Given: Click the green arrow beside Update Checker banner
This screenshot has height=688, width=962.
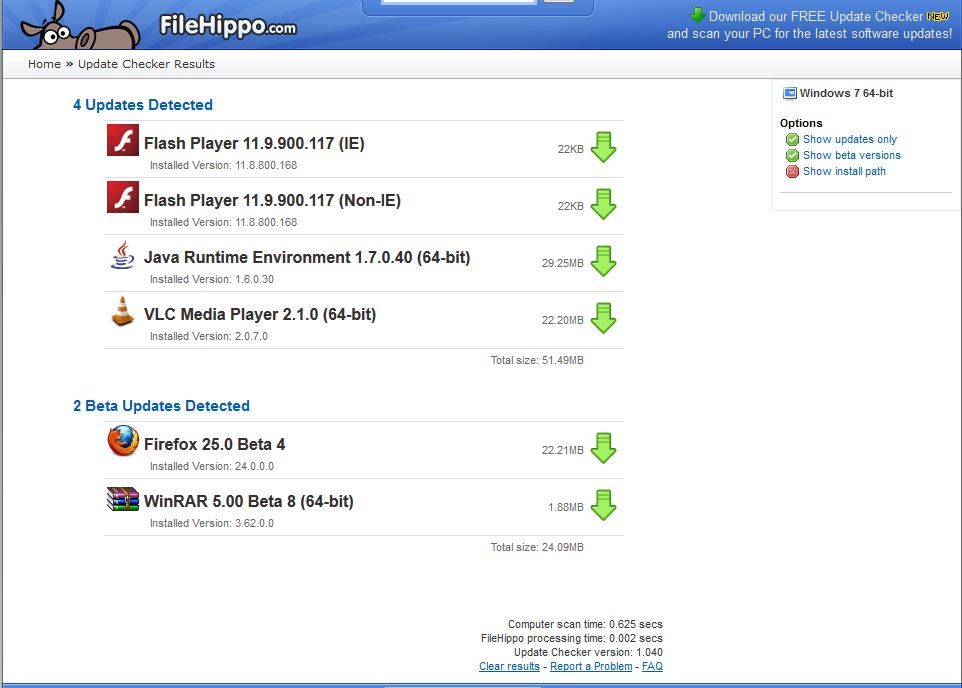Looking at the screenshot, I should pos(698,15).
